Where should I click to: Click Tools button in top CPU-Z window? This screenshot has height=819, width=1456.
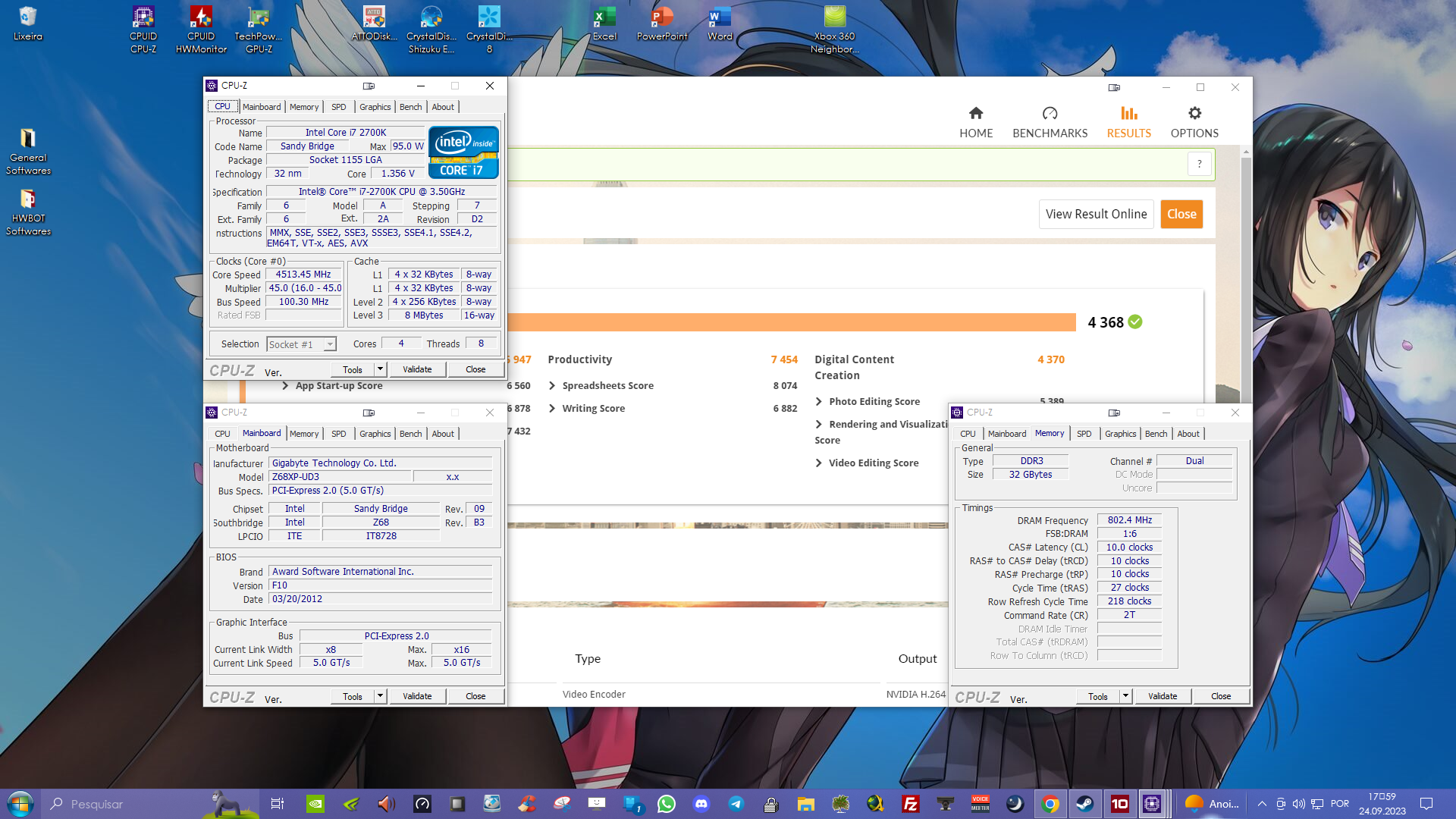pyautogui.click(x=353, y=369)
